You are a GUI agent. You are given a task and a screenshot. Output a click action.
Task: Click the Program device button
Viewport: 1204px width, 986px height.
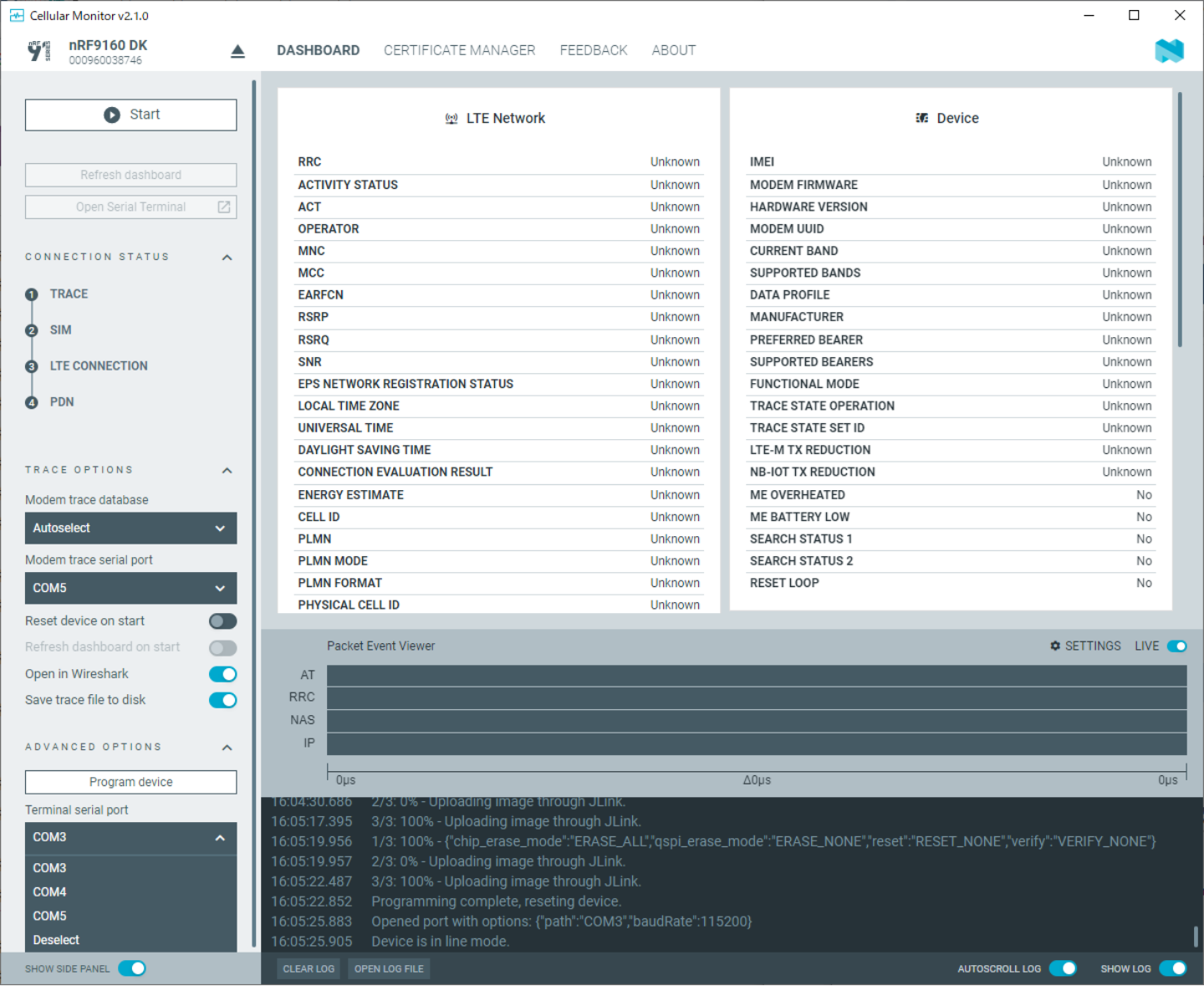tap(130, 782)
